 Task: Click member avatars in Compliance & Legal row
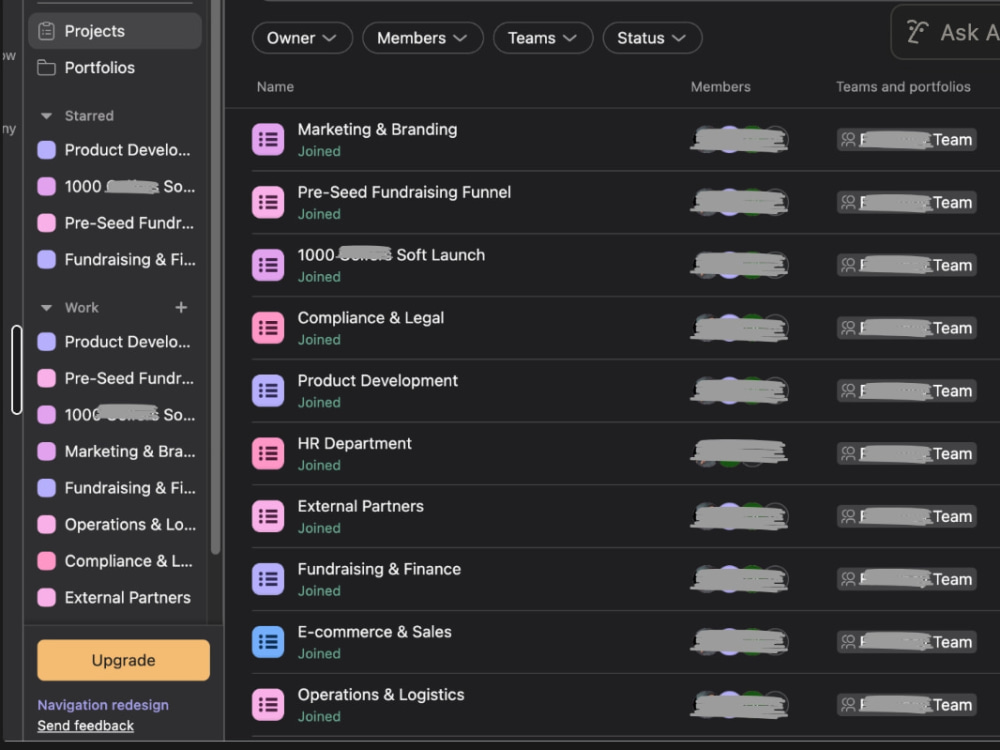click(740, 328)
